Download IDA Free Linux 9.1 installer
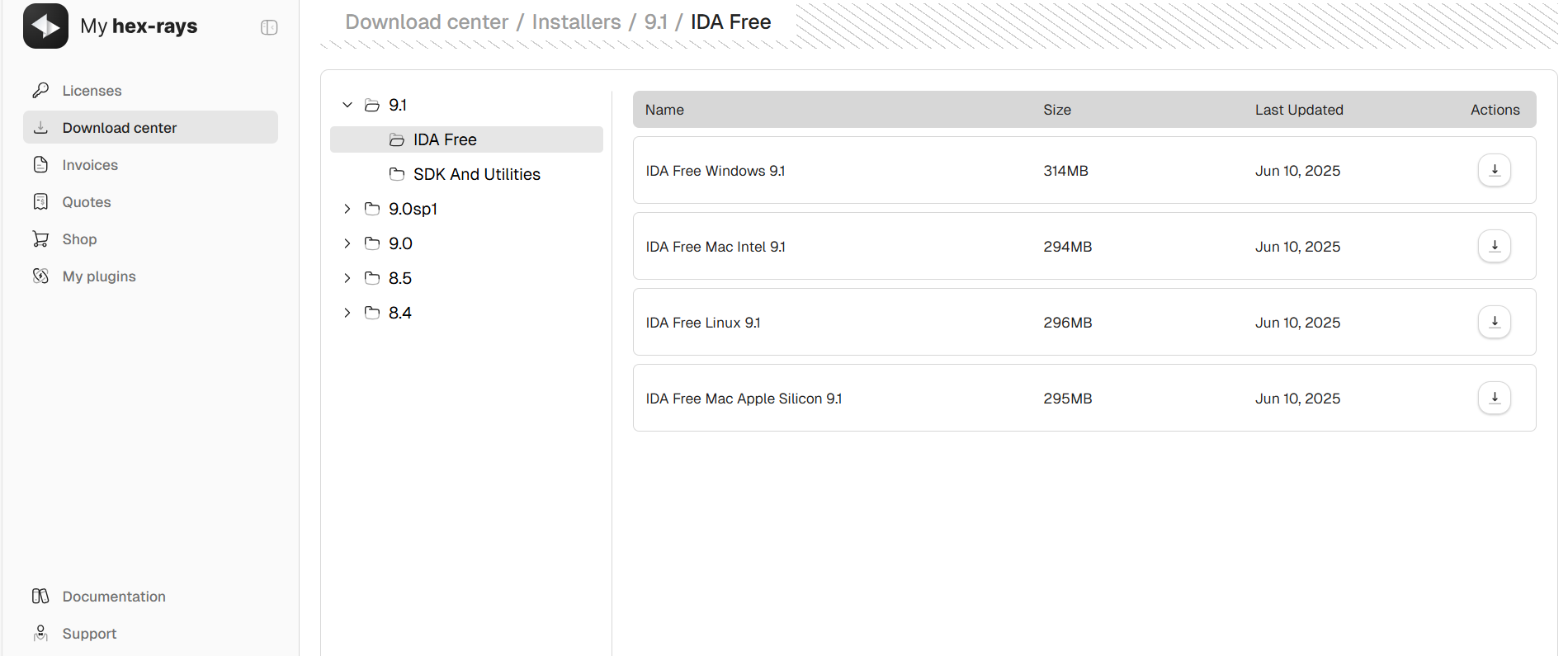1568x656 pixels. click(x=1494, y=322)
